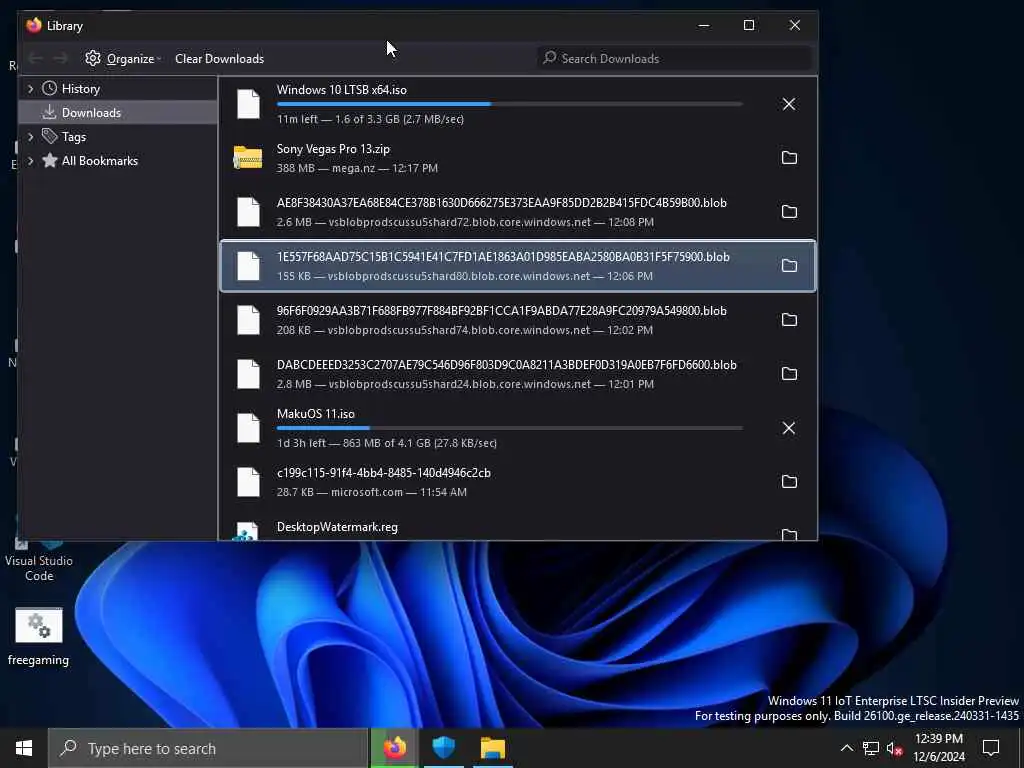This screenshot has height=768, width=1024.
Task: Select Tags in the sidebar
Action: point(119,136)
